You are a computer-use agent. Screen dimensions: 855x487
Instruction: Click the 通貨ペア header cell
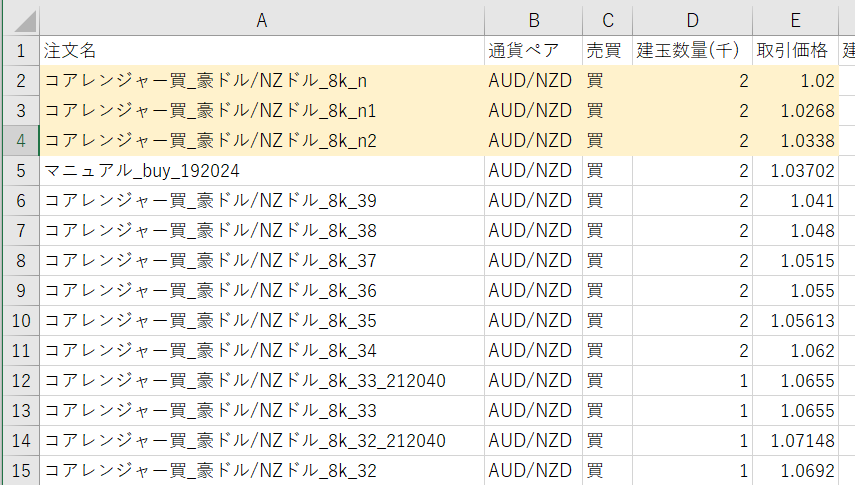pos(534,51)
